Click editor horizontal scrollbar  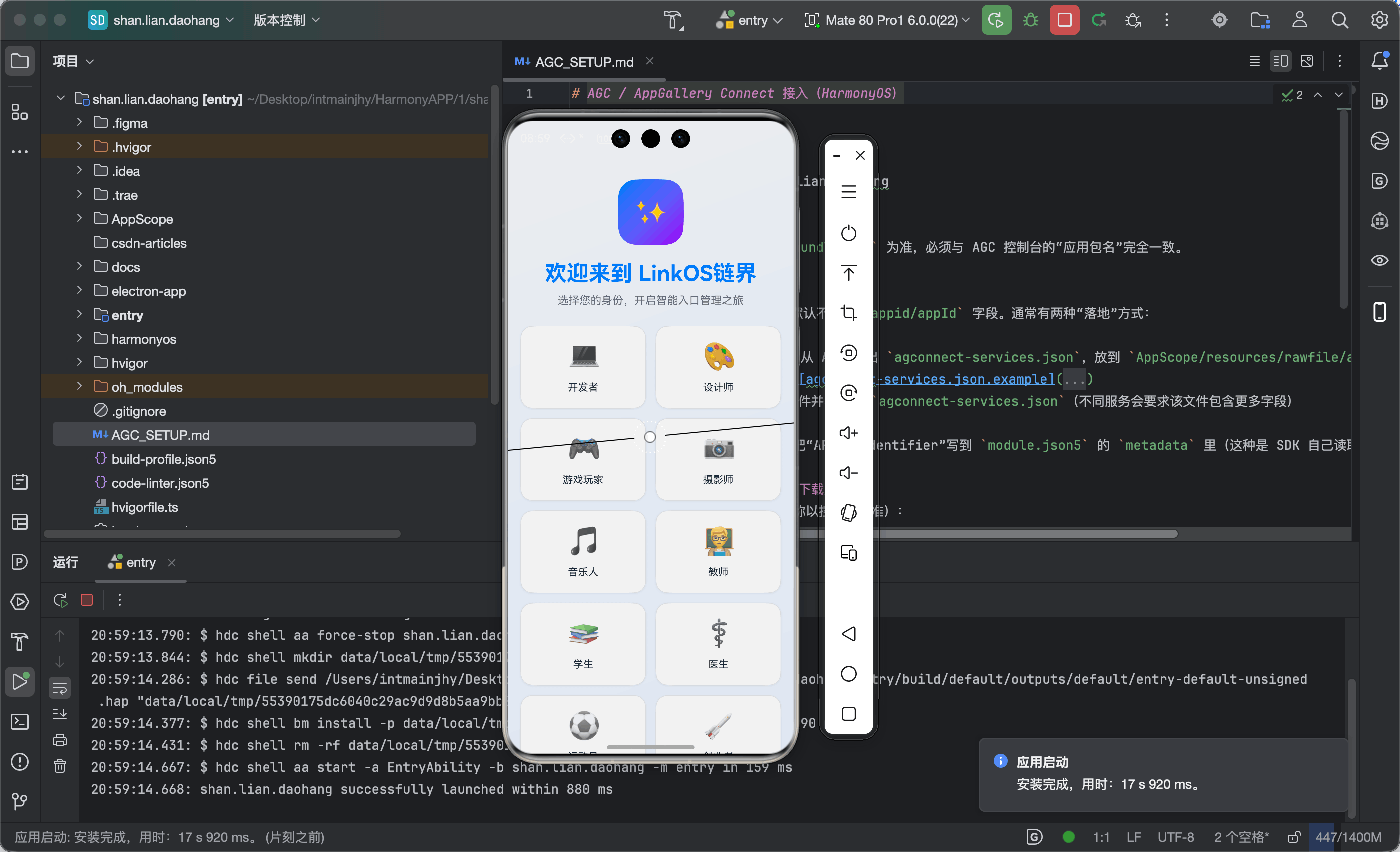(988, 534)
